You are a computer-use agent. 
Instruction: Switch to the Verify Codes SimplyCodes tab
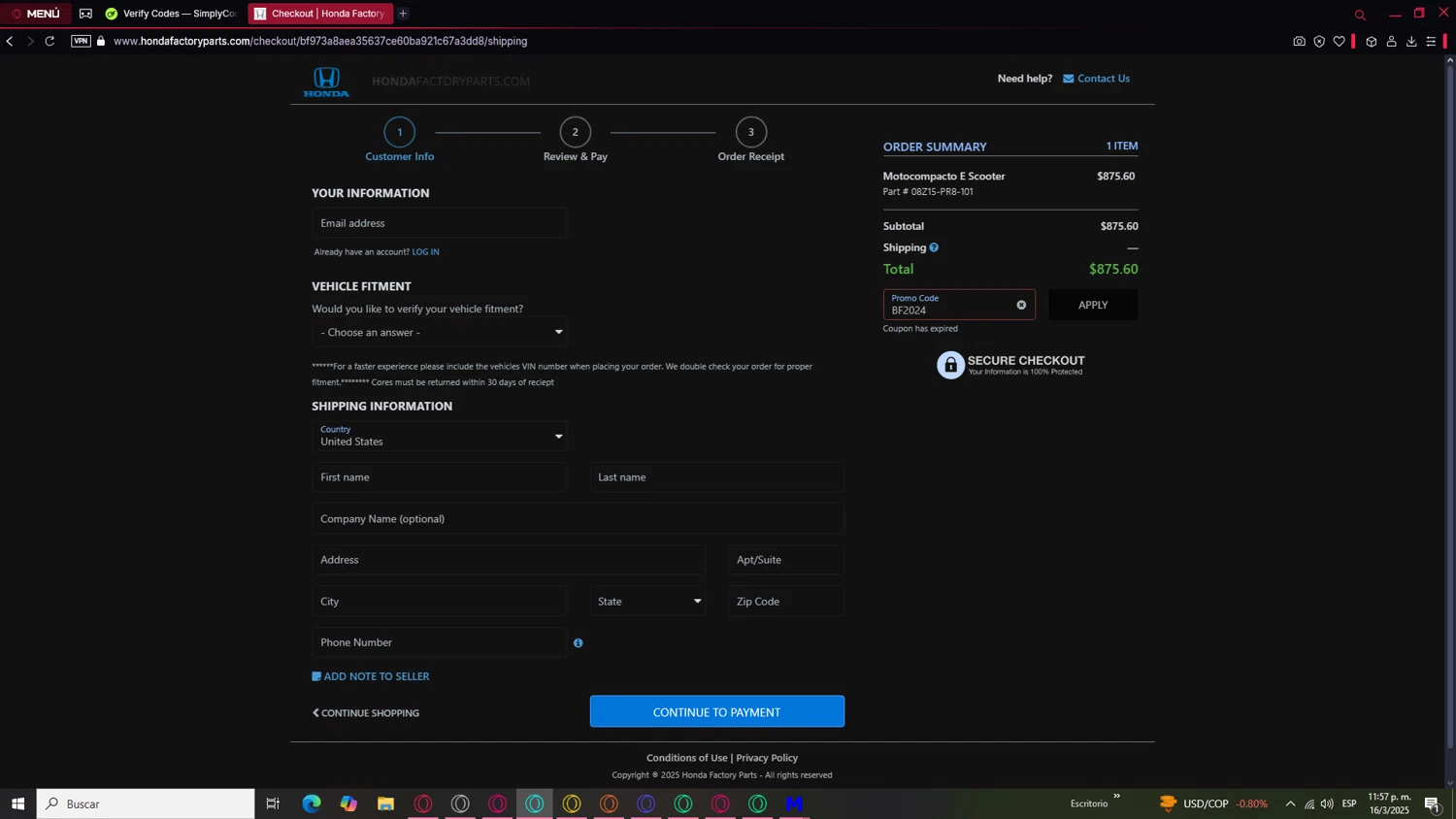coord(172,14)
